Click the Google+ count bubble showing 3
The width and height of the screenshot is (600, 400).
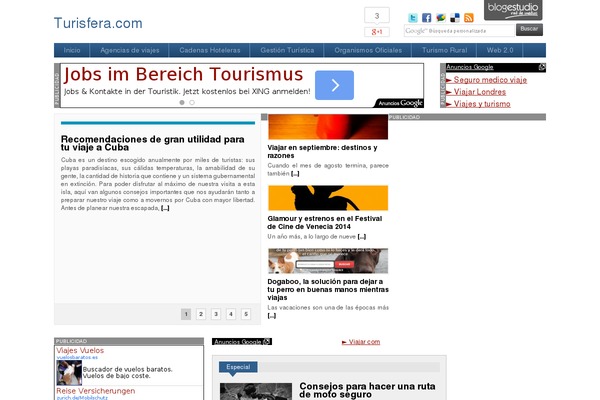coord(377,16)
